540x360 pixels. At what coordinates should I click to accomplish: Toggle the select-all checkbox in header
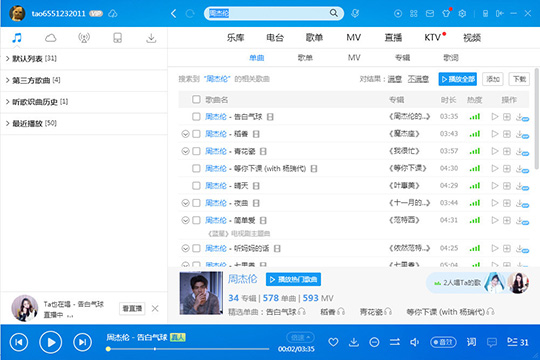(x=196, y=100)
